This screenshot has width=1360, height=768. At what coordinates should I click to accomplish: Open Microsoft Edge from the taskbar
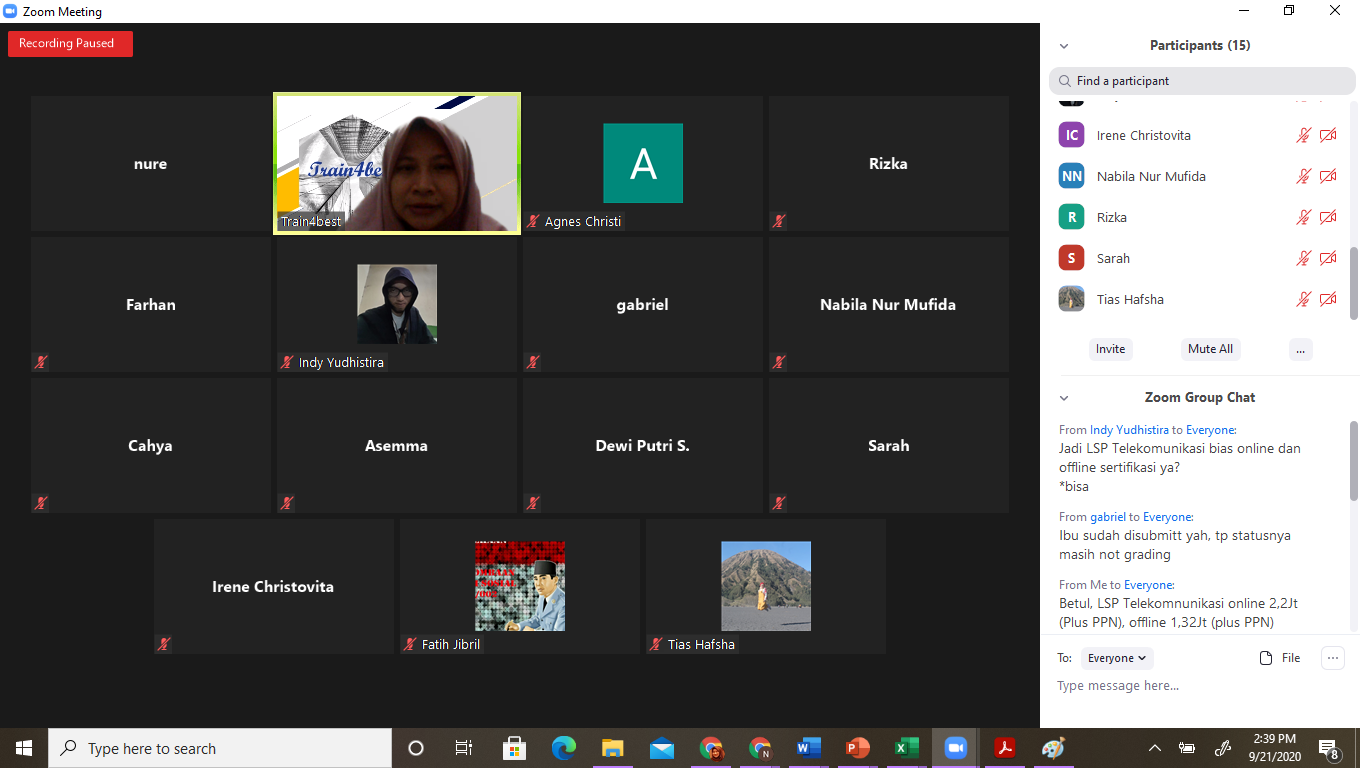click(x=564, y=748)
